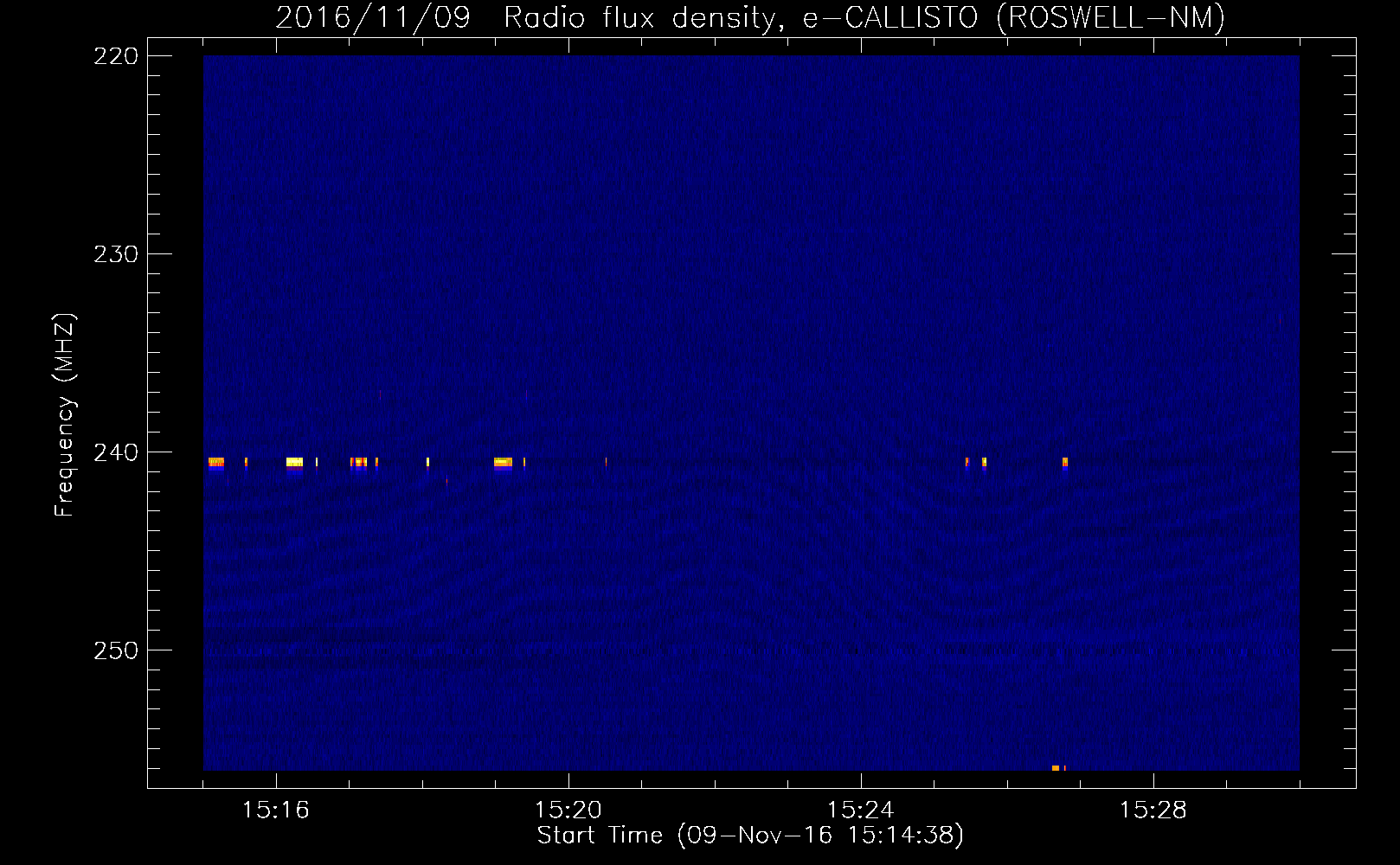
Task: Click the 15:16 time tick label
Action: pyautogui.click(x=276, y=810)
